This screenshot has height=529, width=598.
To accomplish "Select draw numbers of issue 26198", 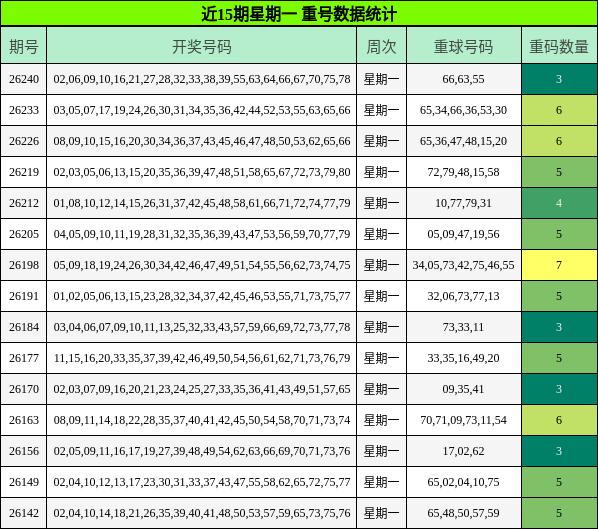I will tap(202, 265).
